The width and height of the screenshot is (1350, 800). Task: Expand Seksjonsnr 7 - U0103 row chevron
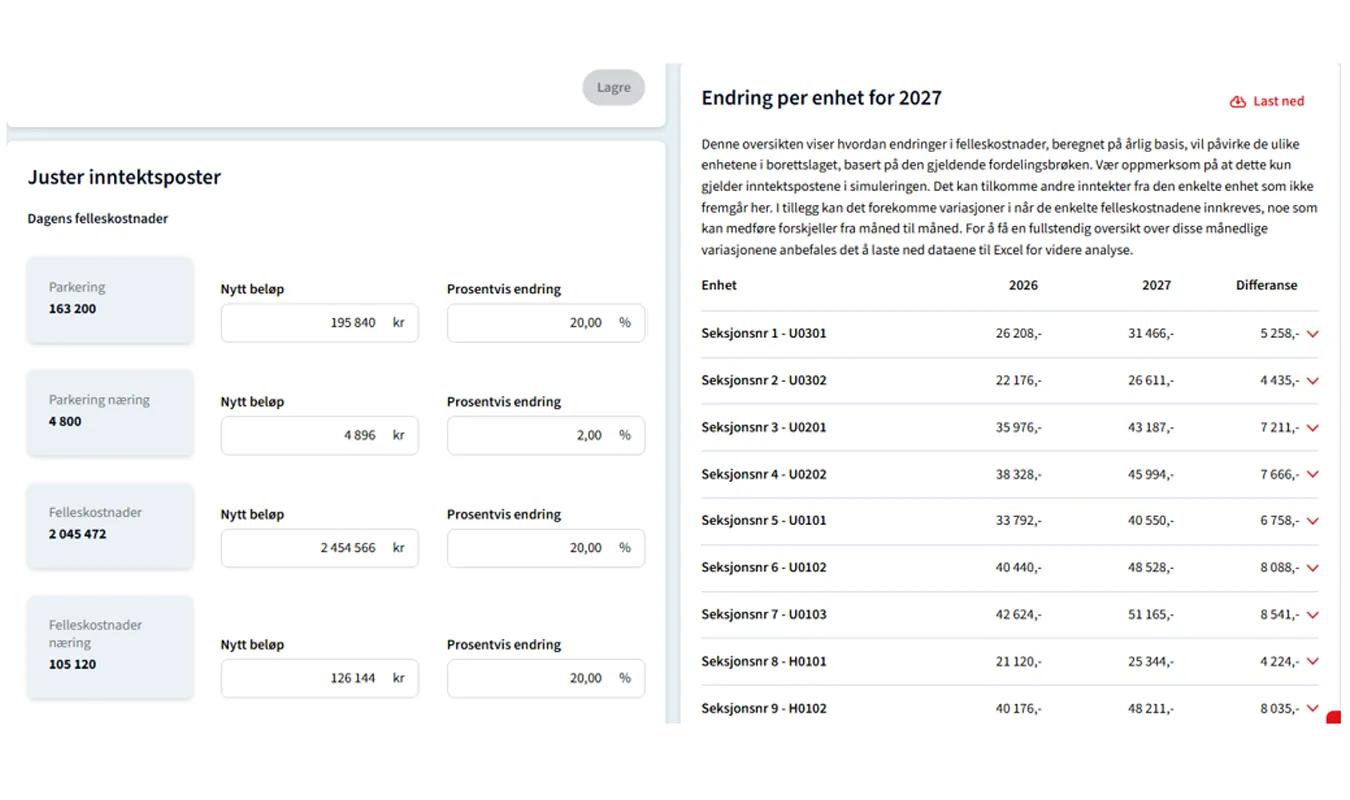pos(1312,615)
